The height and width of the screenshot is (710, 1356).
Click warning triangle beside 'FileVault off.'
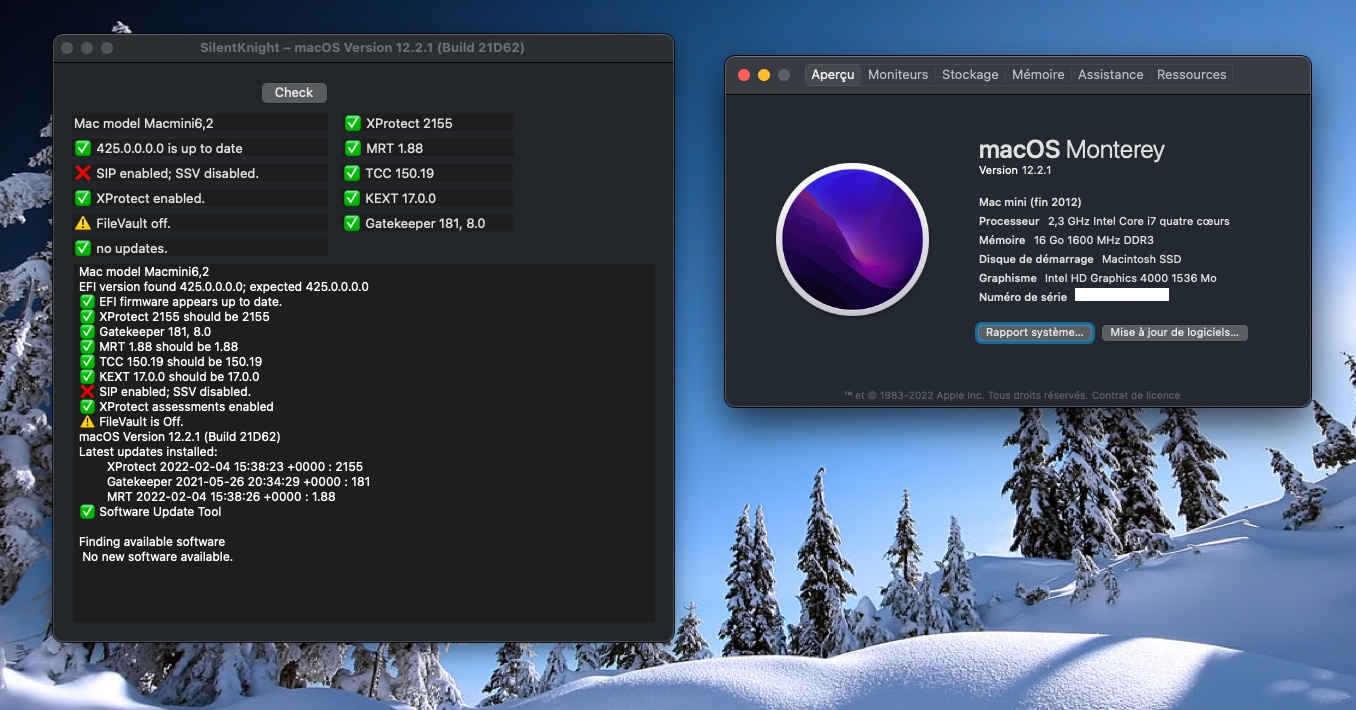coord(83,223)
